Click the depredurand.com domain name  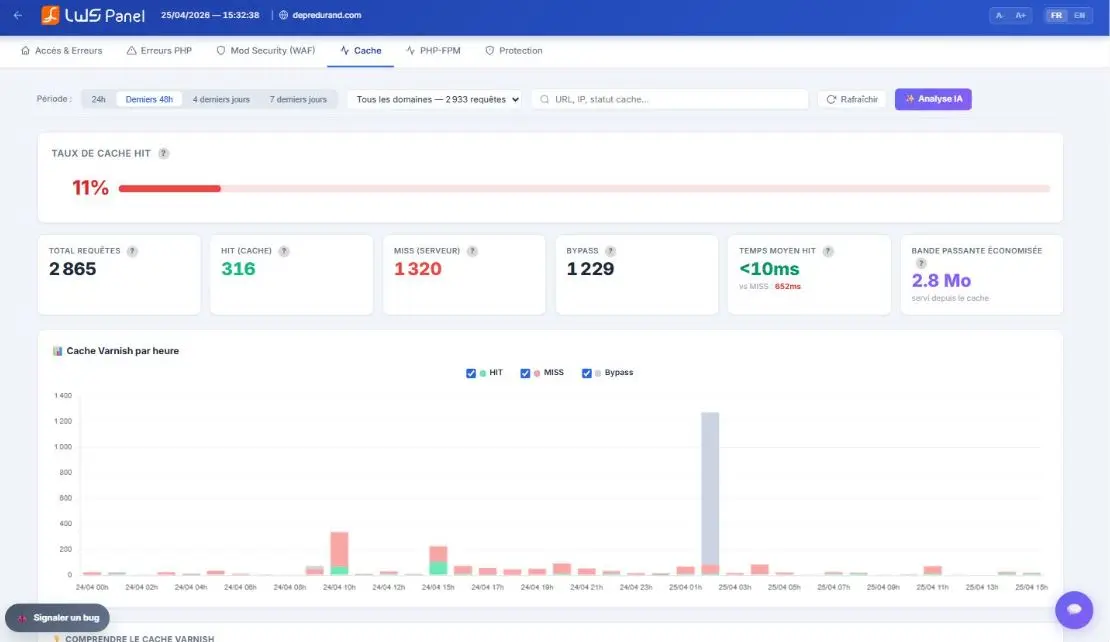(x=326, y=15)
